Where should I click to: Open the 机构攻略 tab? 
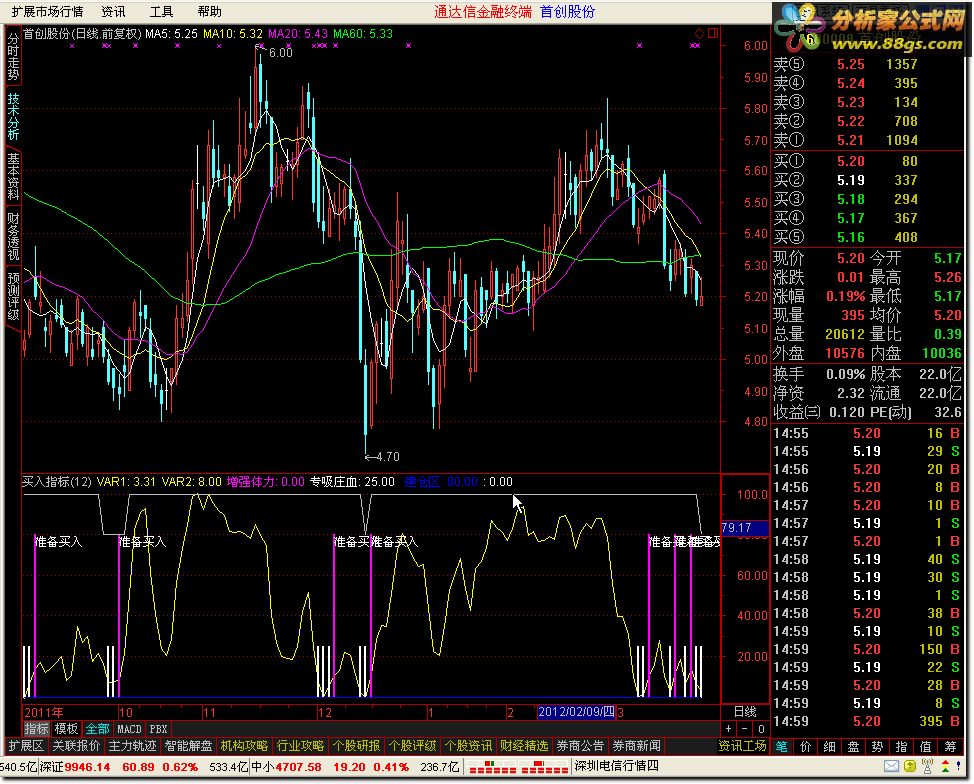pyautogui.click(x=244, y=745)
